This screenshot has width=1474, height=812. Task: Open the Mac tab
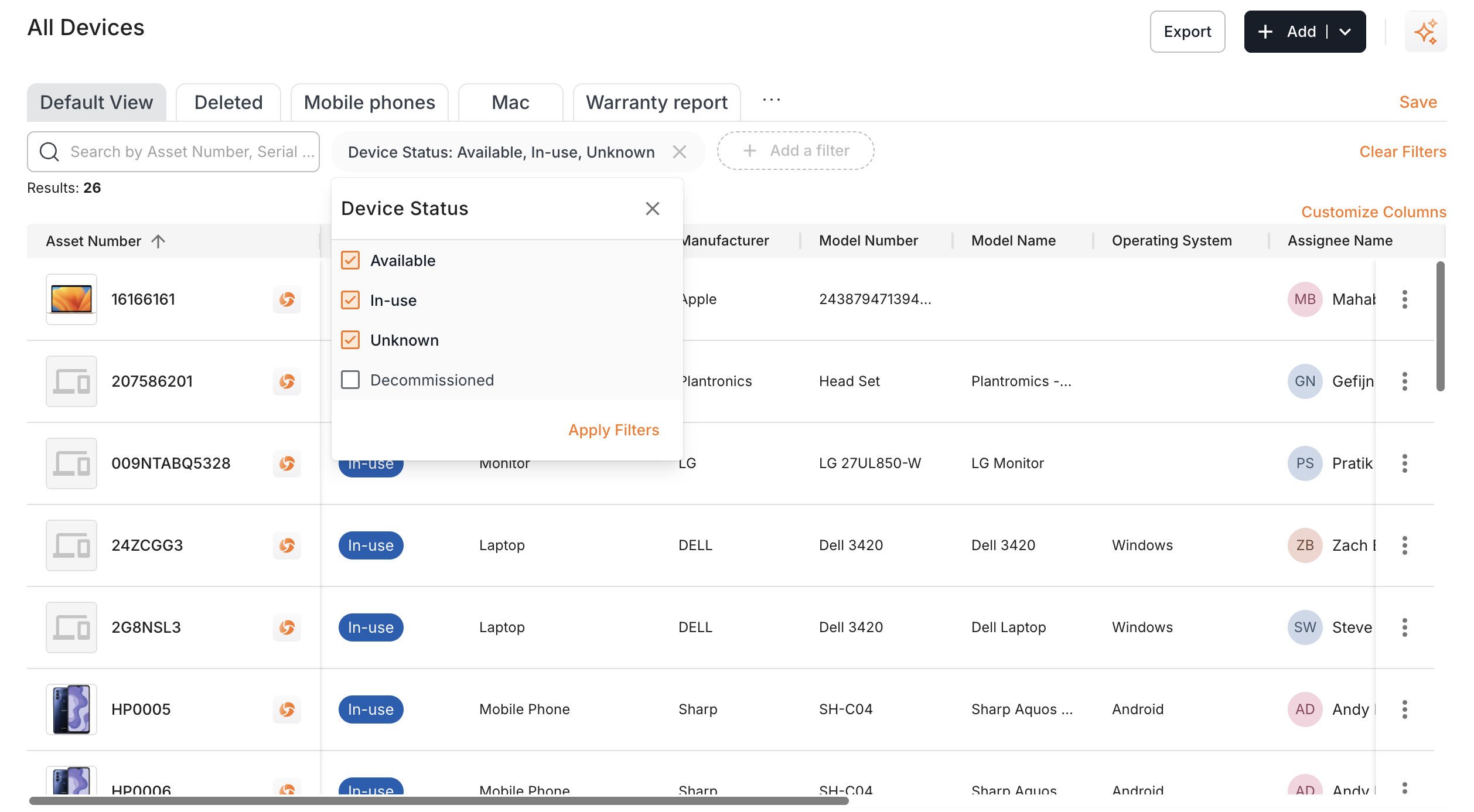pyautogui.click(x=511, y=103)
